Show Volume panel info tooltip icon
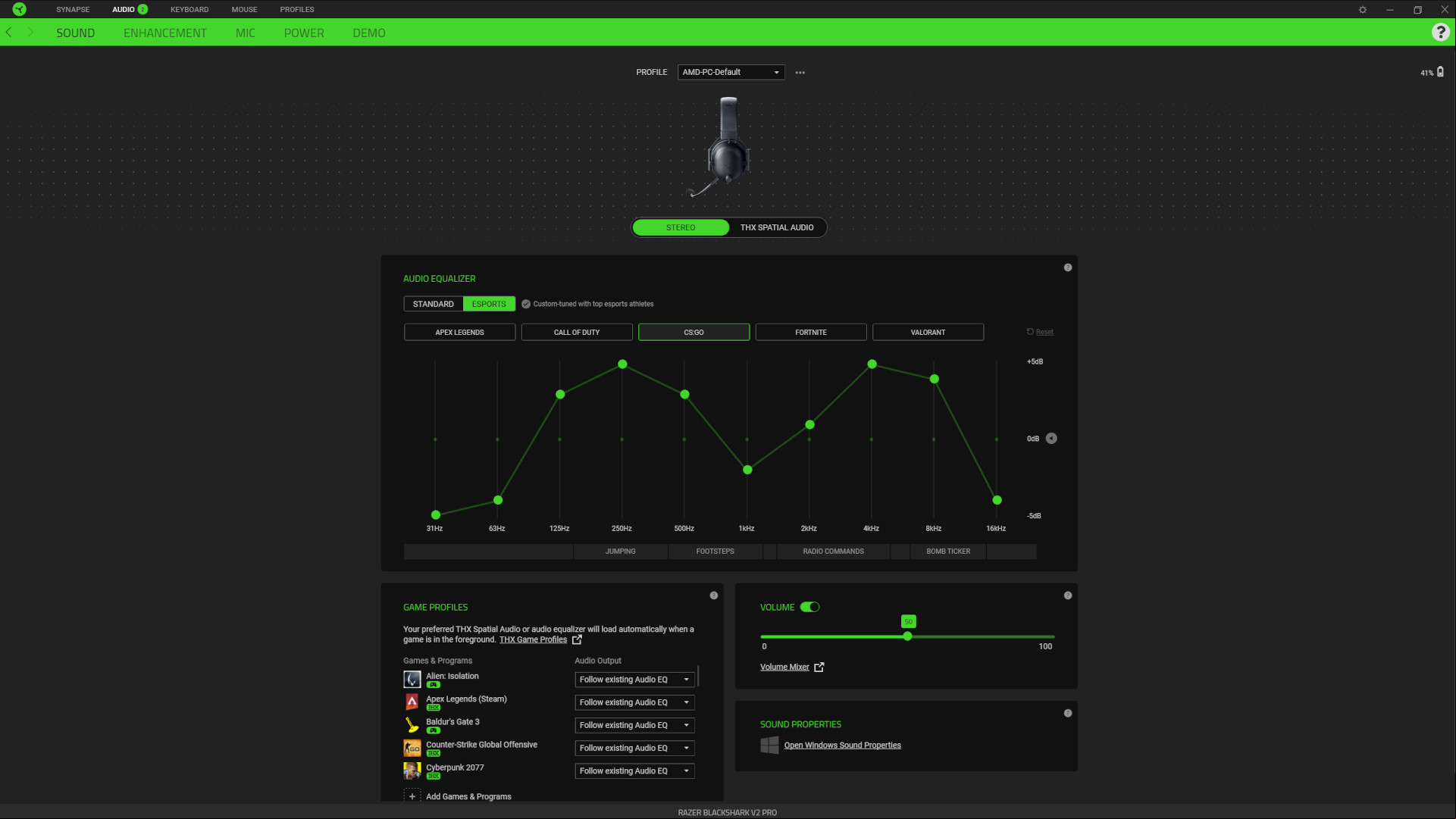This screenshot has height=819, width=1456. click(1068, 595)
